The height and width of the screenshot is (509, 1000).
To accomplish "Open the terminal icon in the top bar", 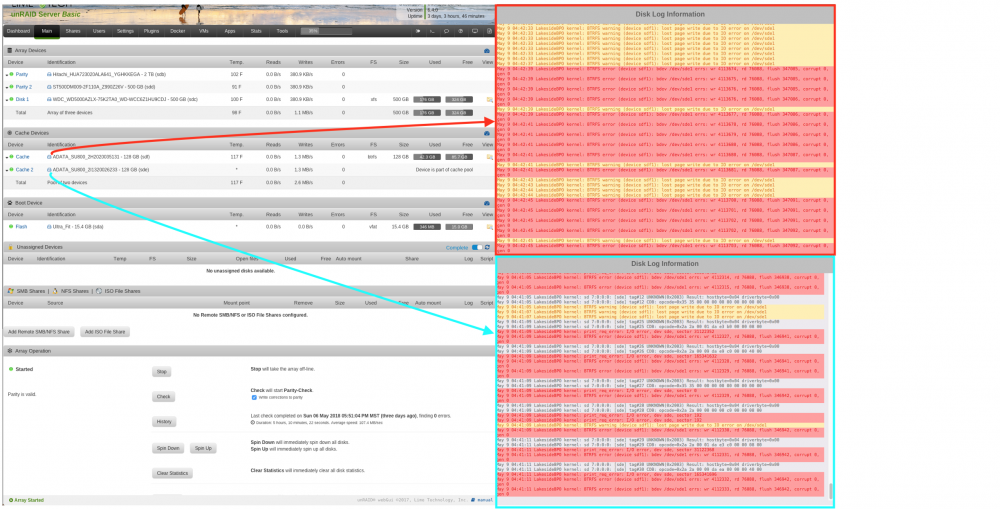I will [432, 31].
